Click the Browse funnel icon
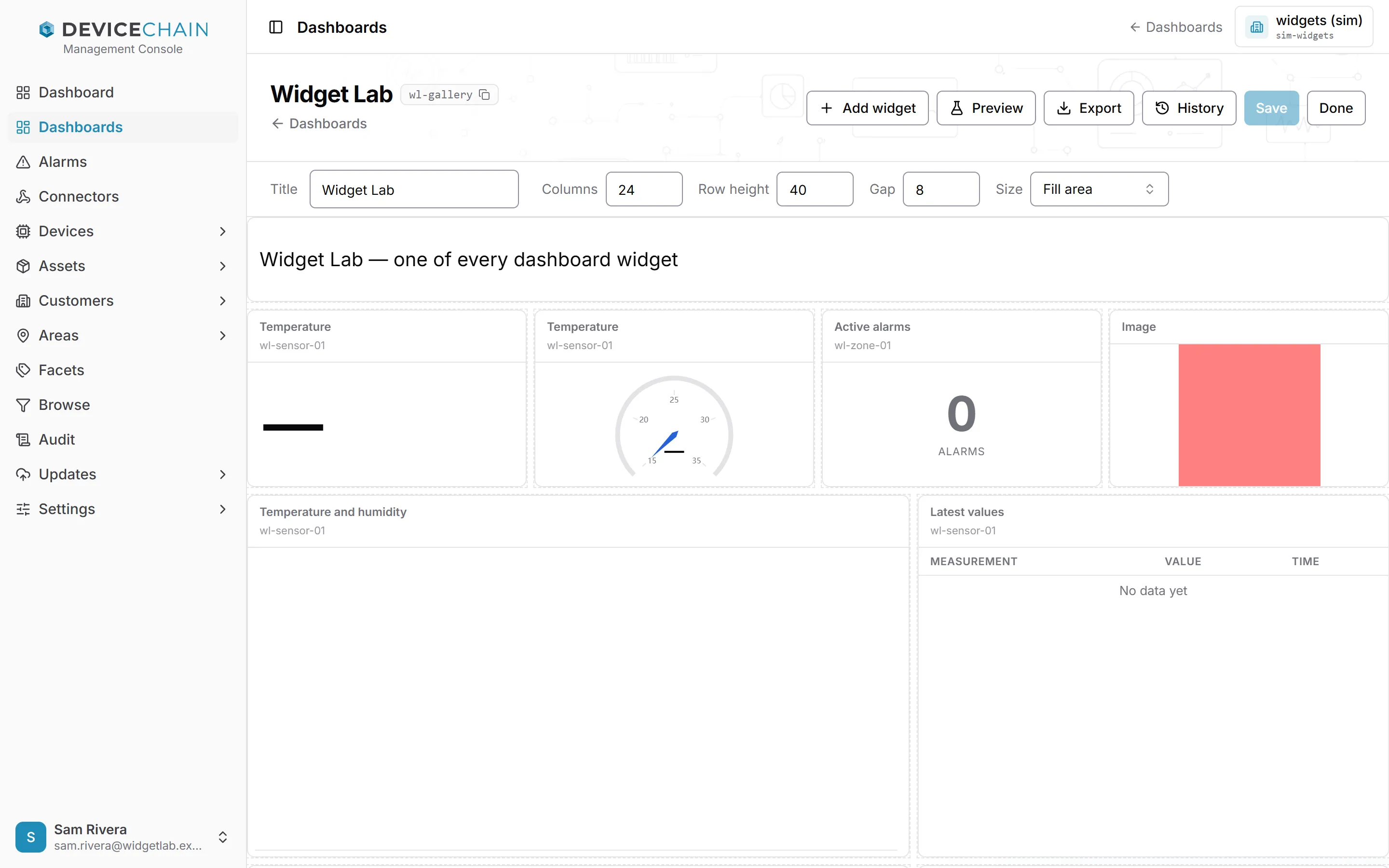The width and height of the screenshot is (1389, 868). (23, 405)
